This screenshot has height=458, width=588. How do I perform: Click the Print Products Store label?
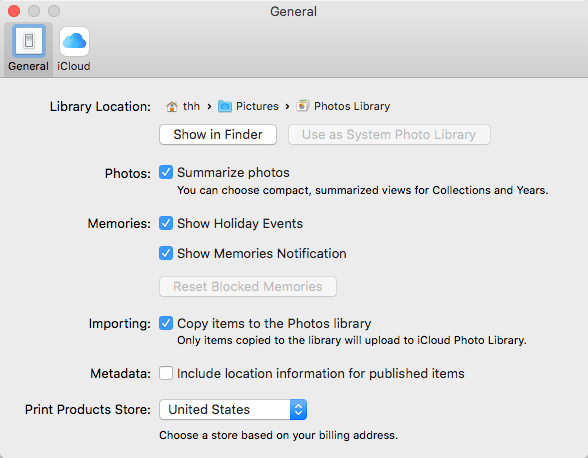click(88, 409)
